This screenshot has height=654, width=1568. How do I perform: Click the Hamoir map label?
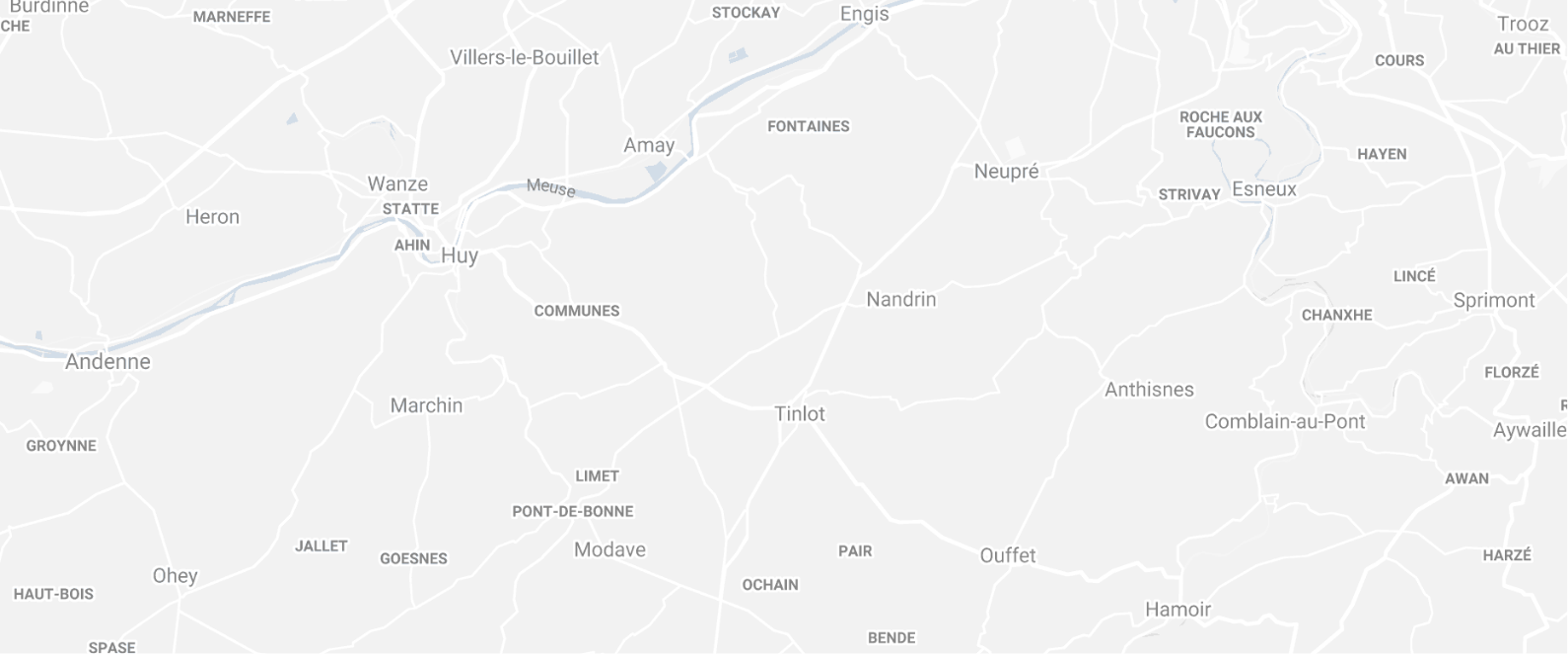[1177, 610]
